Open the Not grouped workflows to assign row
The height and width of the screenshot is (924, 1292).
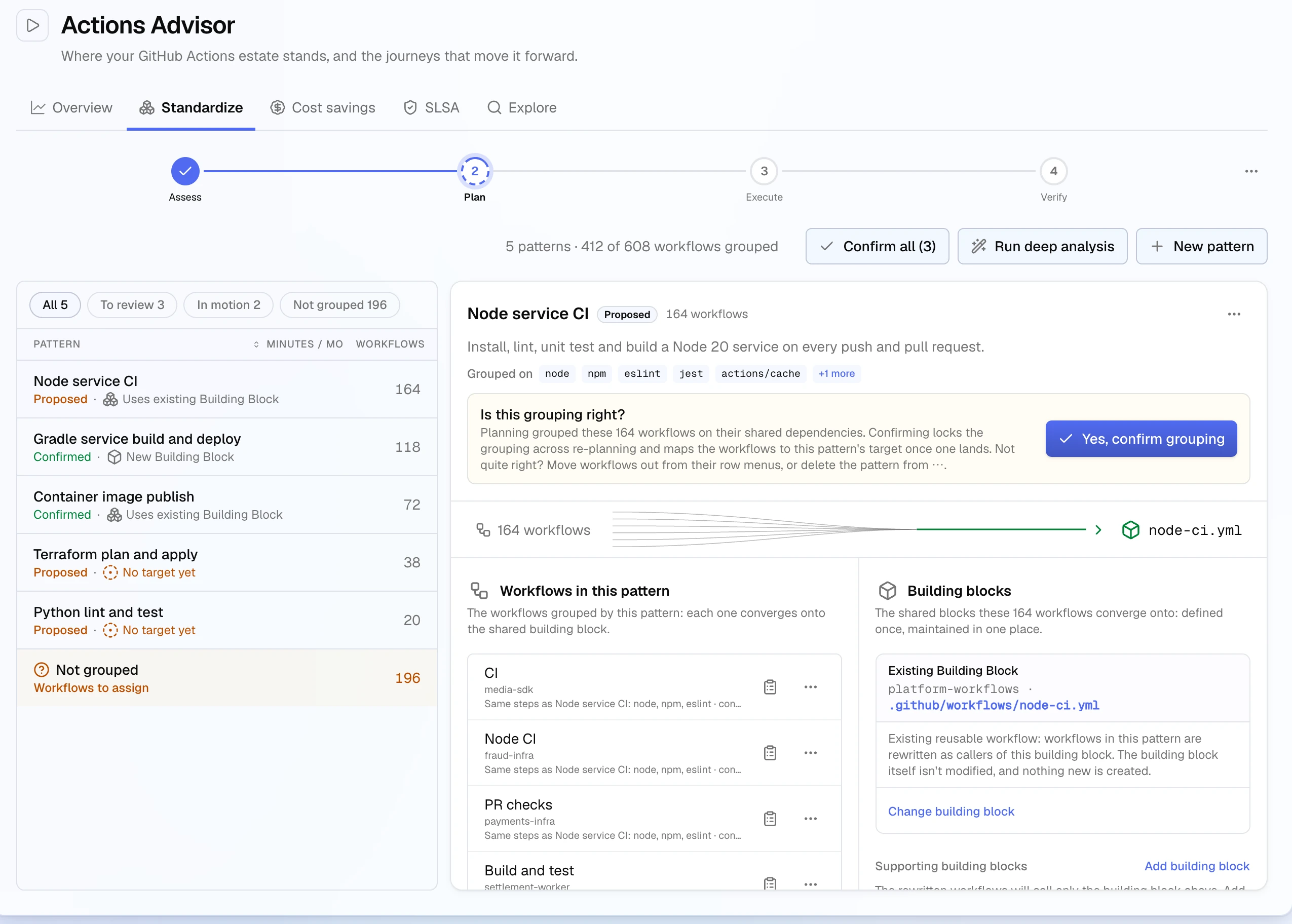(x=227, y=678)
